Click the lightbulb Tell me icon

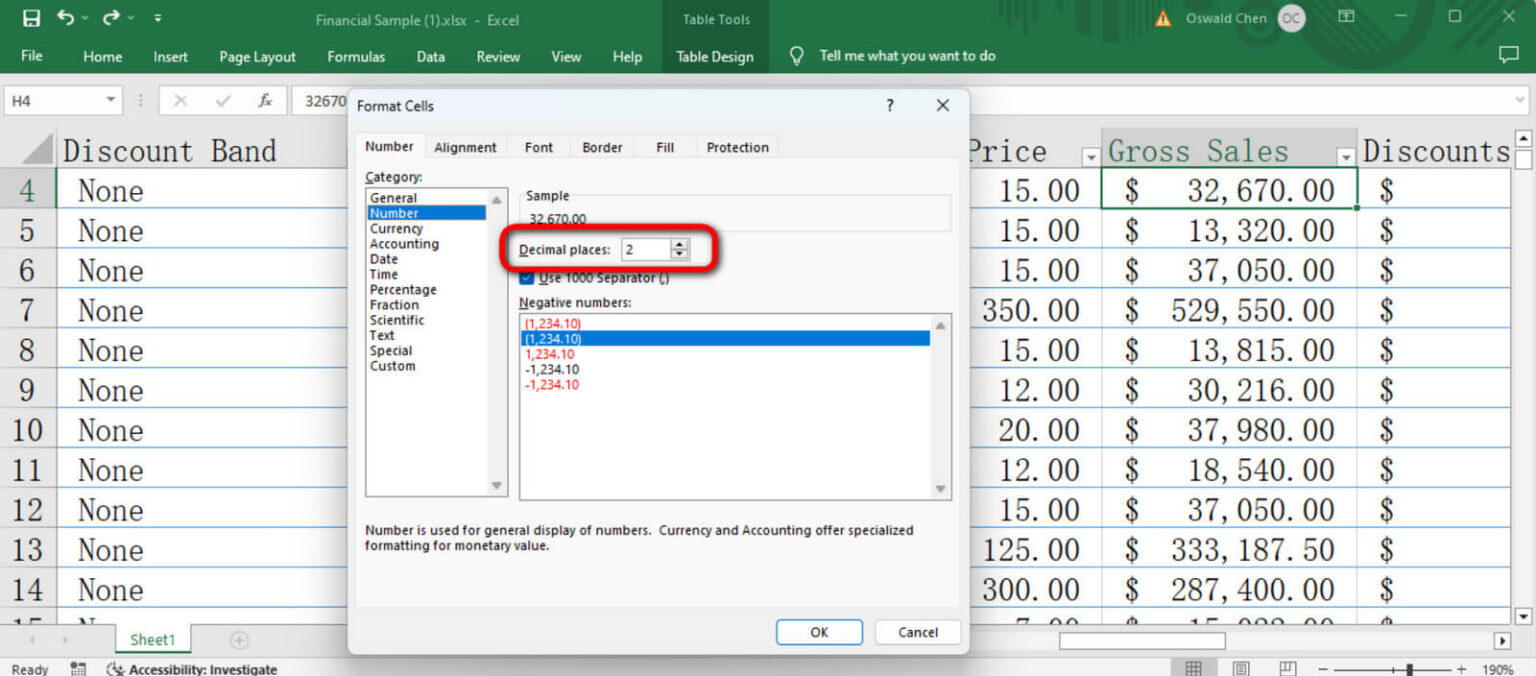click(x=796, y=56)
